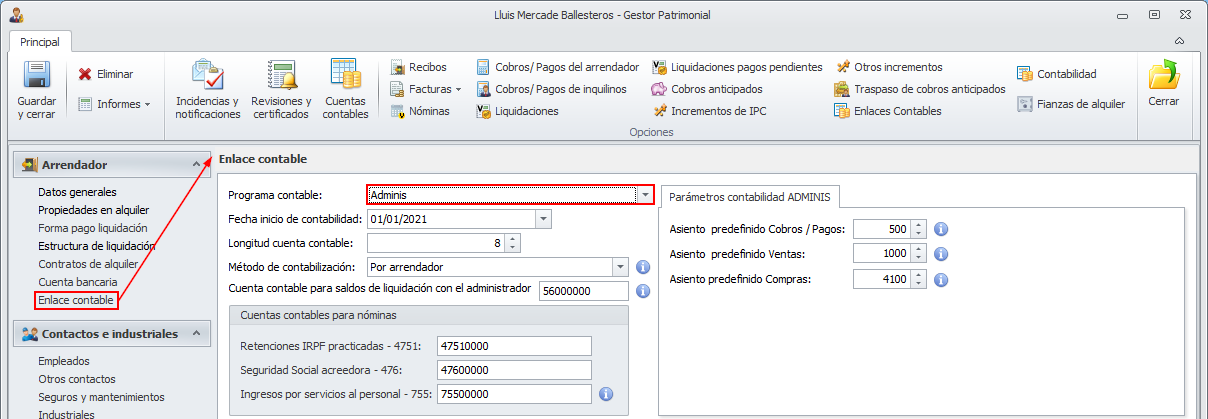
Task: Click Seguridad Social acreedora field
Action: pos(514,370)
